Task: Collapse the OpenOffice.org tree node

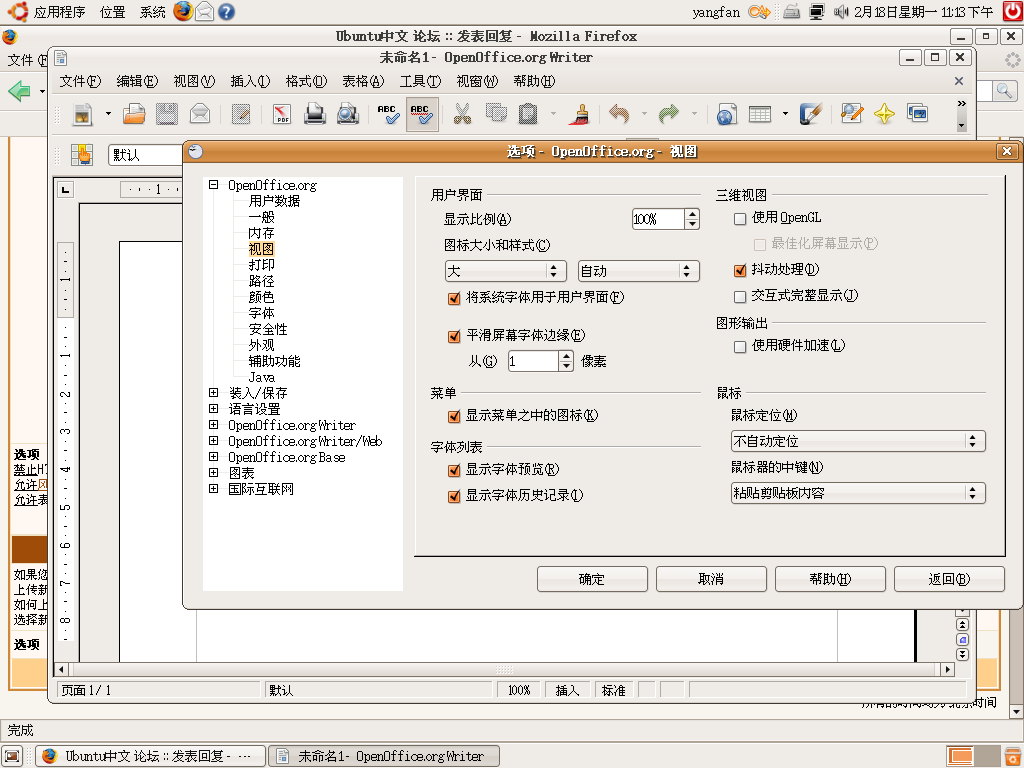Action: tap(213, 185)
